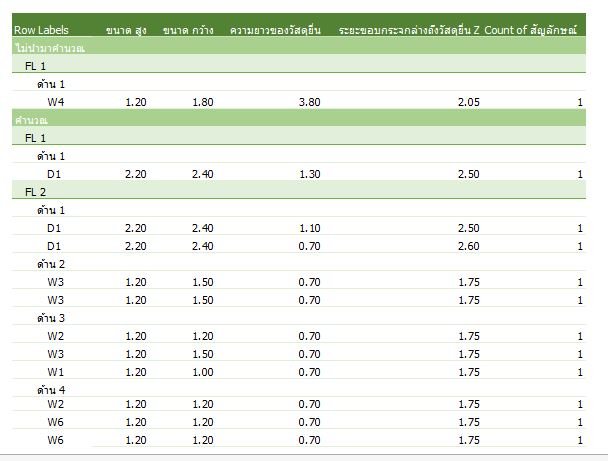Pick the cell with value 1.10
608x461 pixels.
click(309, 228)
